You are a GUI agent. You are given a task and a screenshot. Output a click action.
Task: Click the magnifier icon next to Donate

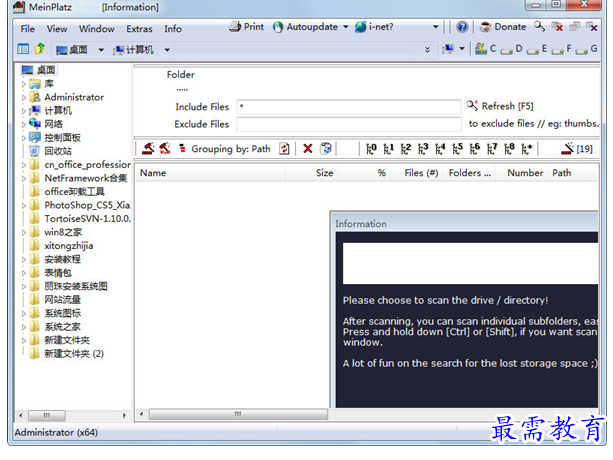tap(540, 27)
